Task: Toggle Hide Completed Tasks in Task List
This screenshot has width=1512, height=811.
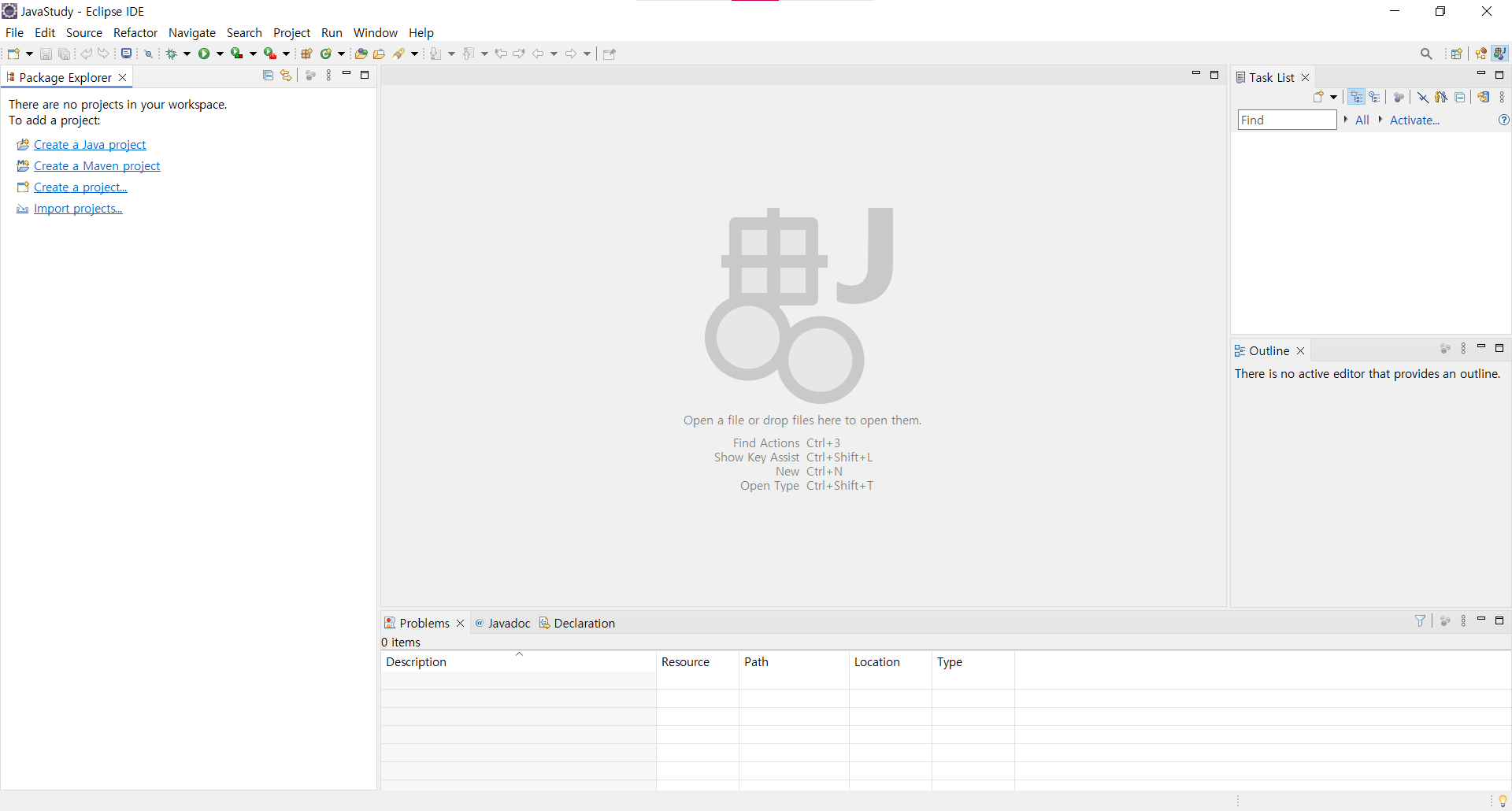Action: tap(1423, 97)
